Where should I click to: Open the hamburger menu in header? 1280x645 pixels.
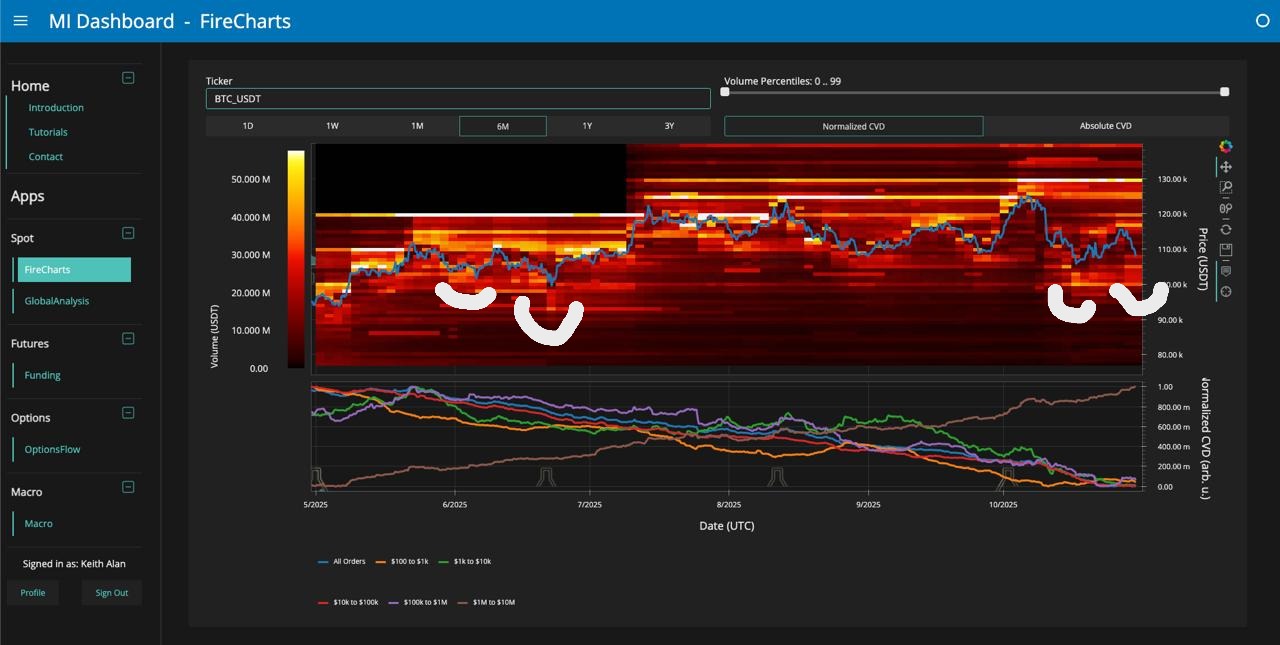[20, 21]
